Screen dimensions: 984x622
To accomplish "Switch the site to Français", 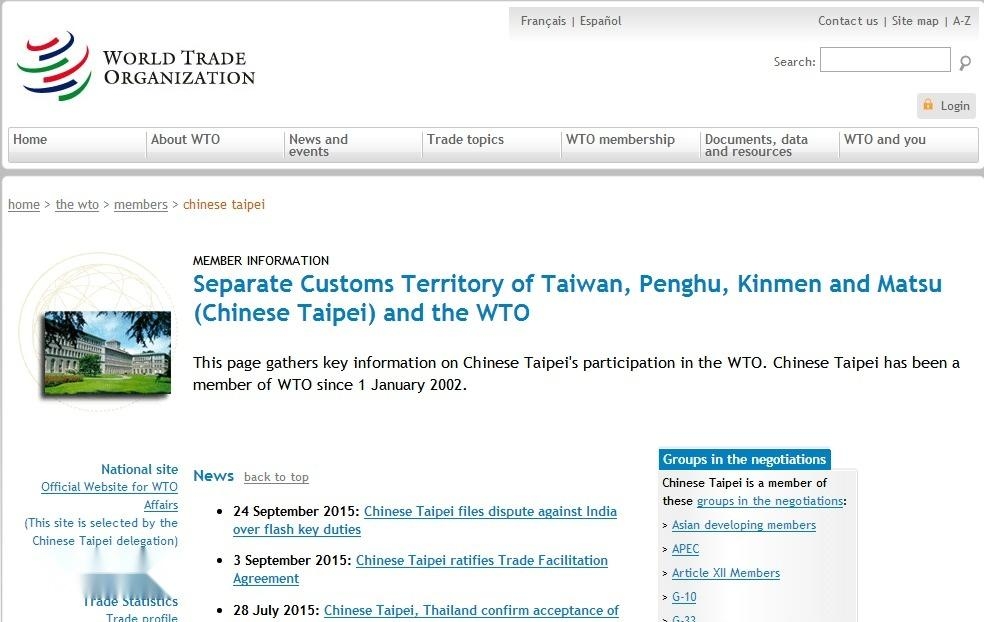I will [543, 21].
